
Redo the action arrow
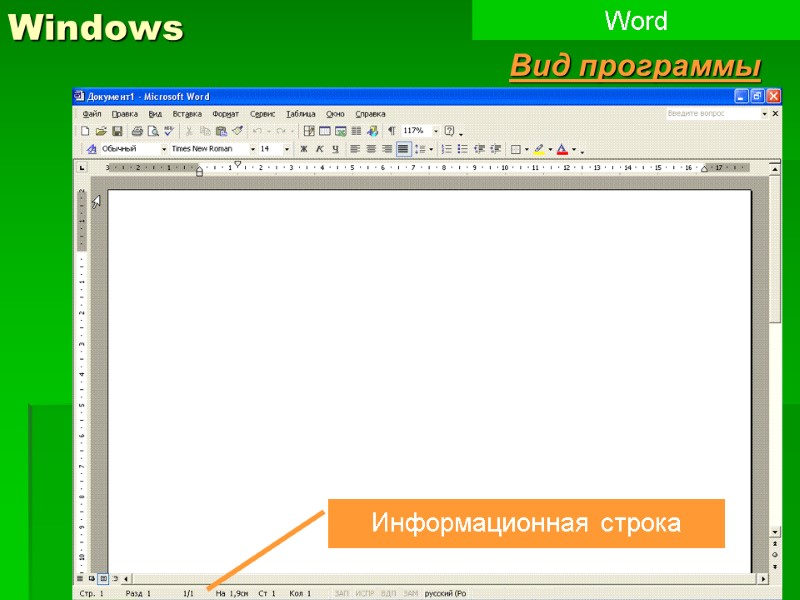point(280,131)
